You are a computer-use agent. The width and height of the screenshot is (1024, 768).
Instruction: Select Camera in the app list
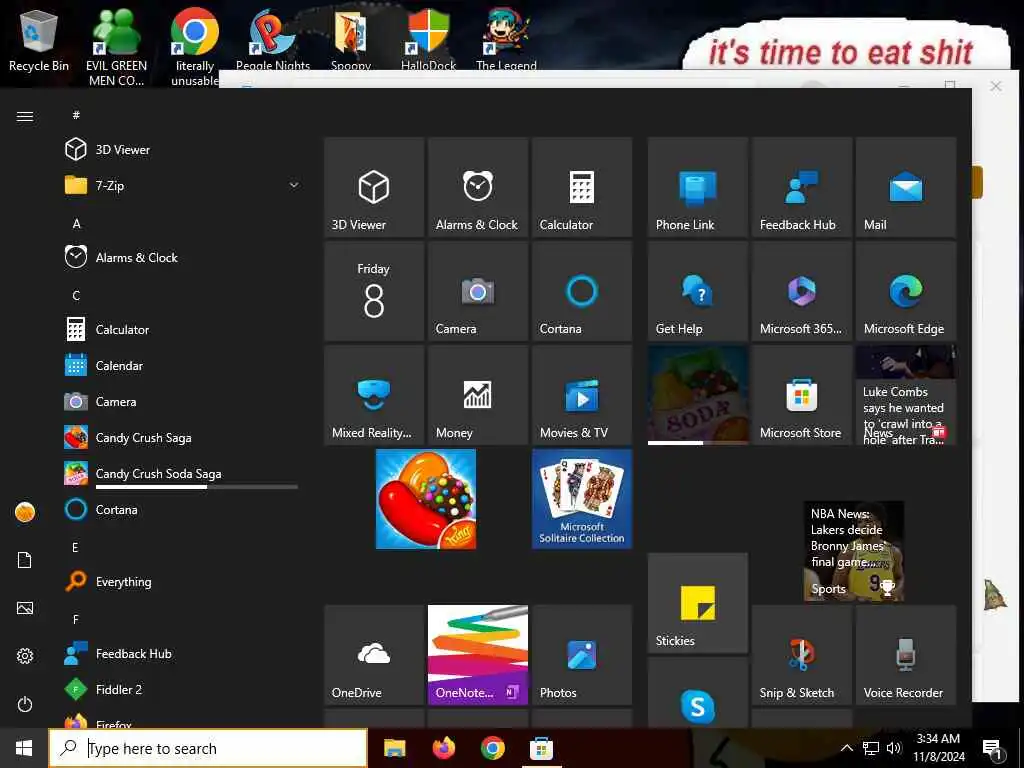pos(182,401)
